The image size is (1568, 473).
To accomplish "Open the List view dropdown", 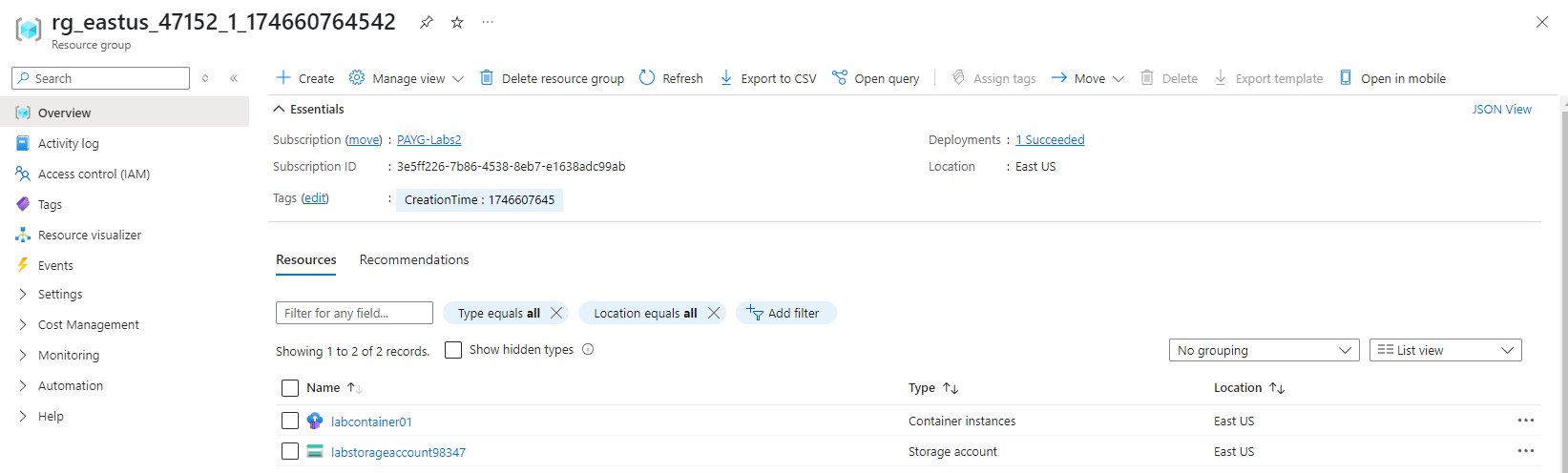I will point(1446,350).
